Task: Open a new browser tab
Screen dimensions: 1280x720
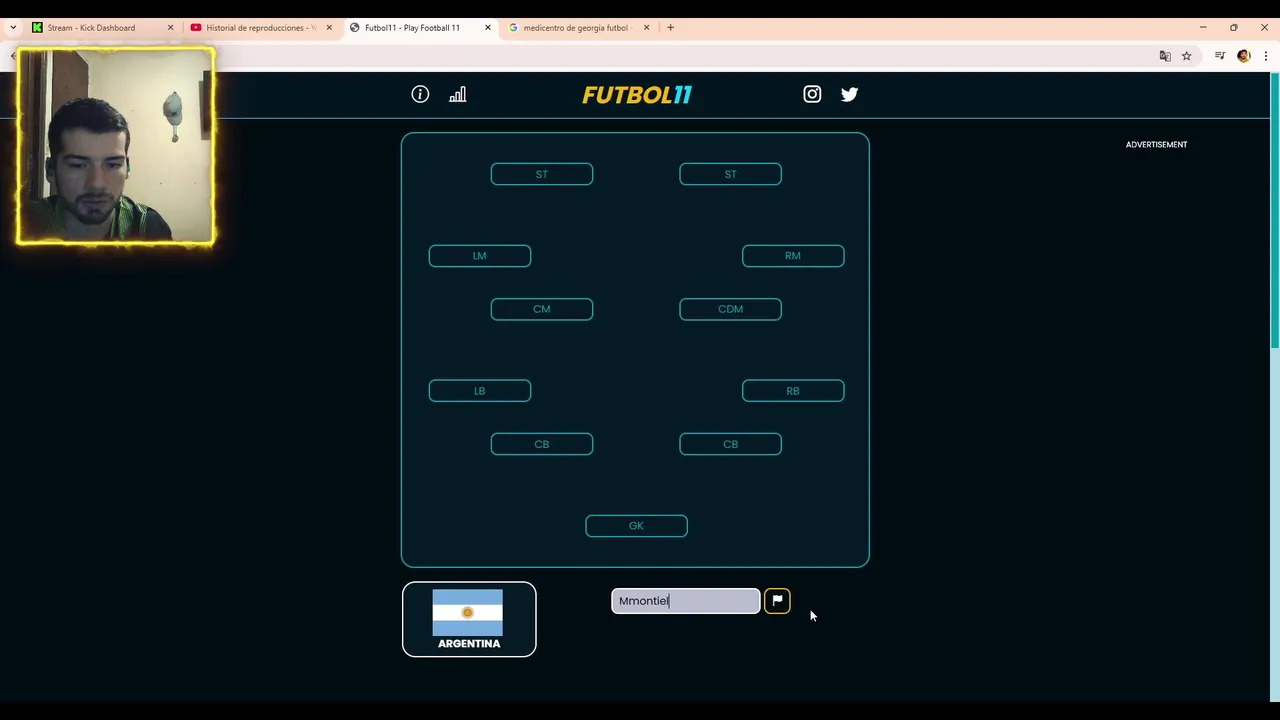Action: pos(671,28)
